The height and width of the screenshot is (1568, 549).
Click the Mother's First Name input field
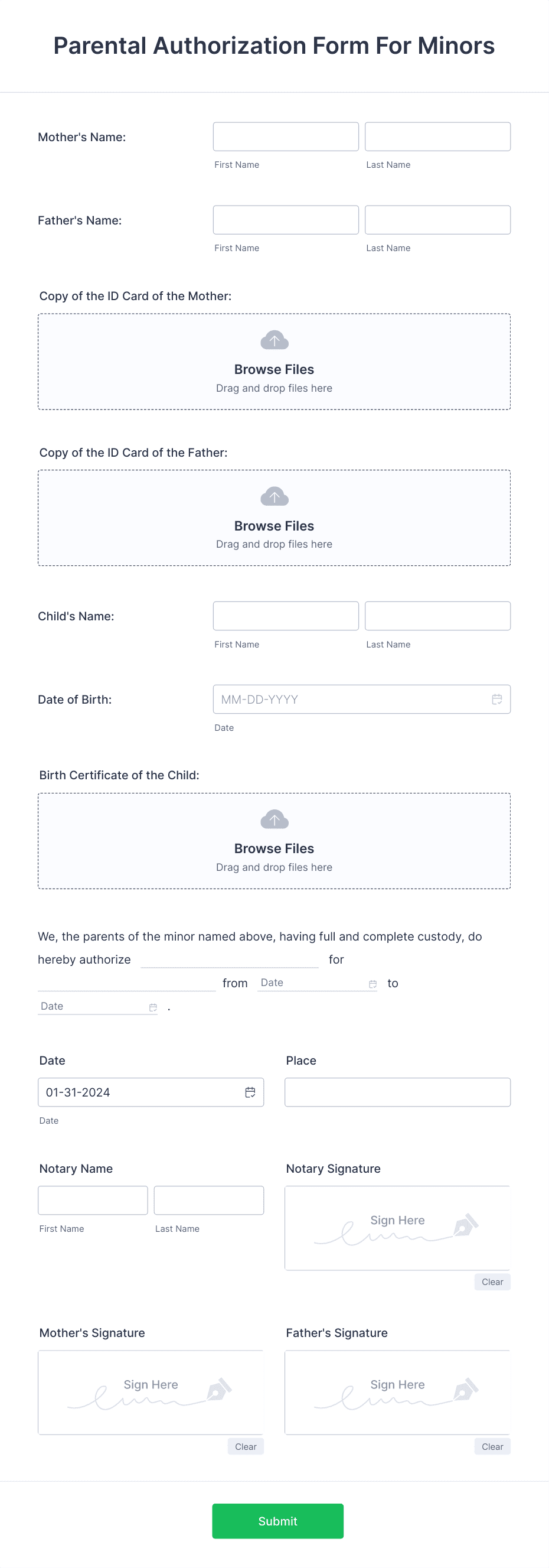[285, 136]
